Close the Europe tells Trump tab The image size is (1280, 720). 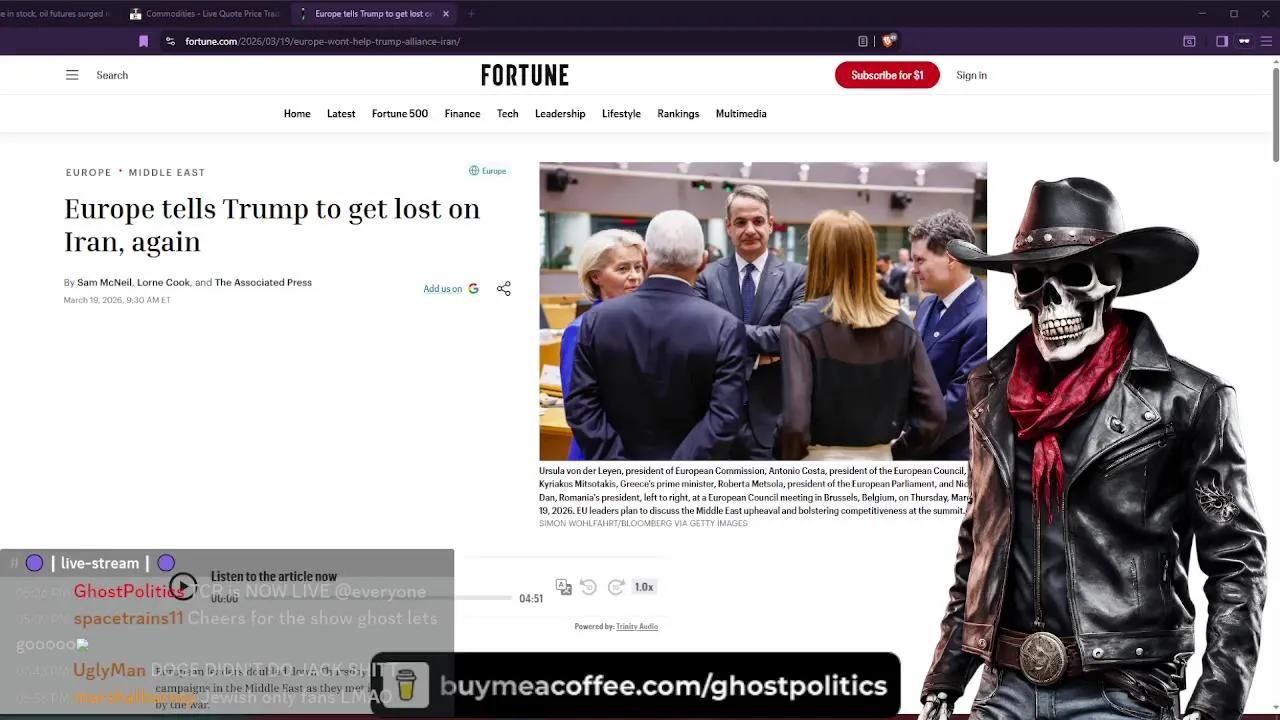[x=446, y=14]
